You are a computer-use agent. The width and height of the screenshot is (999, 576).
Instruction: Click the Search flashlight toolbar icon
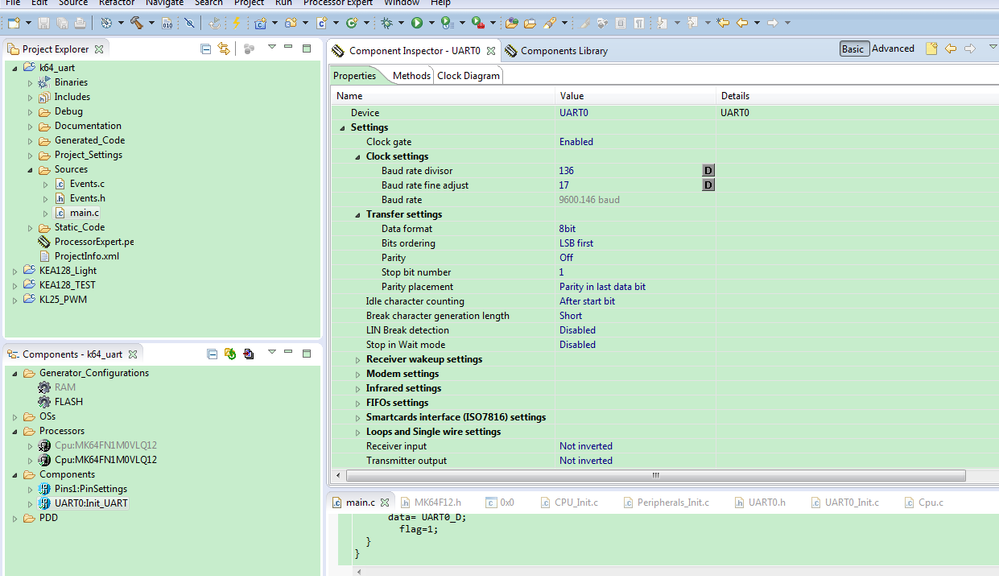pyautogui.click(x=550, y=23)
